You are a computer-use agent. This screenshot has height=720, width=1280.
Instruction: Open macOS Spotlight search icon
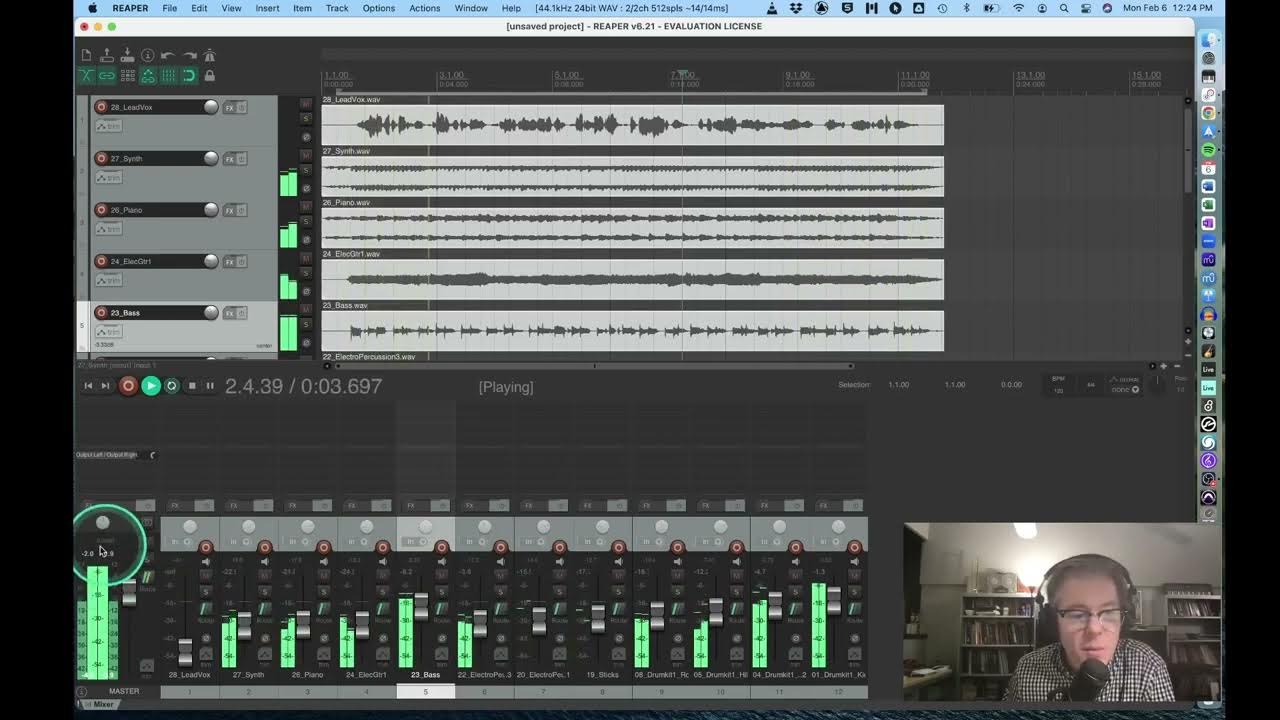tap(1063, 8)
